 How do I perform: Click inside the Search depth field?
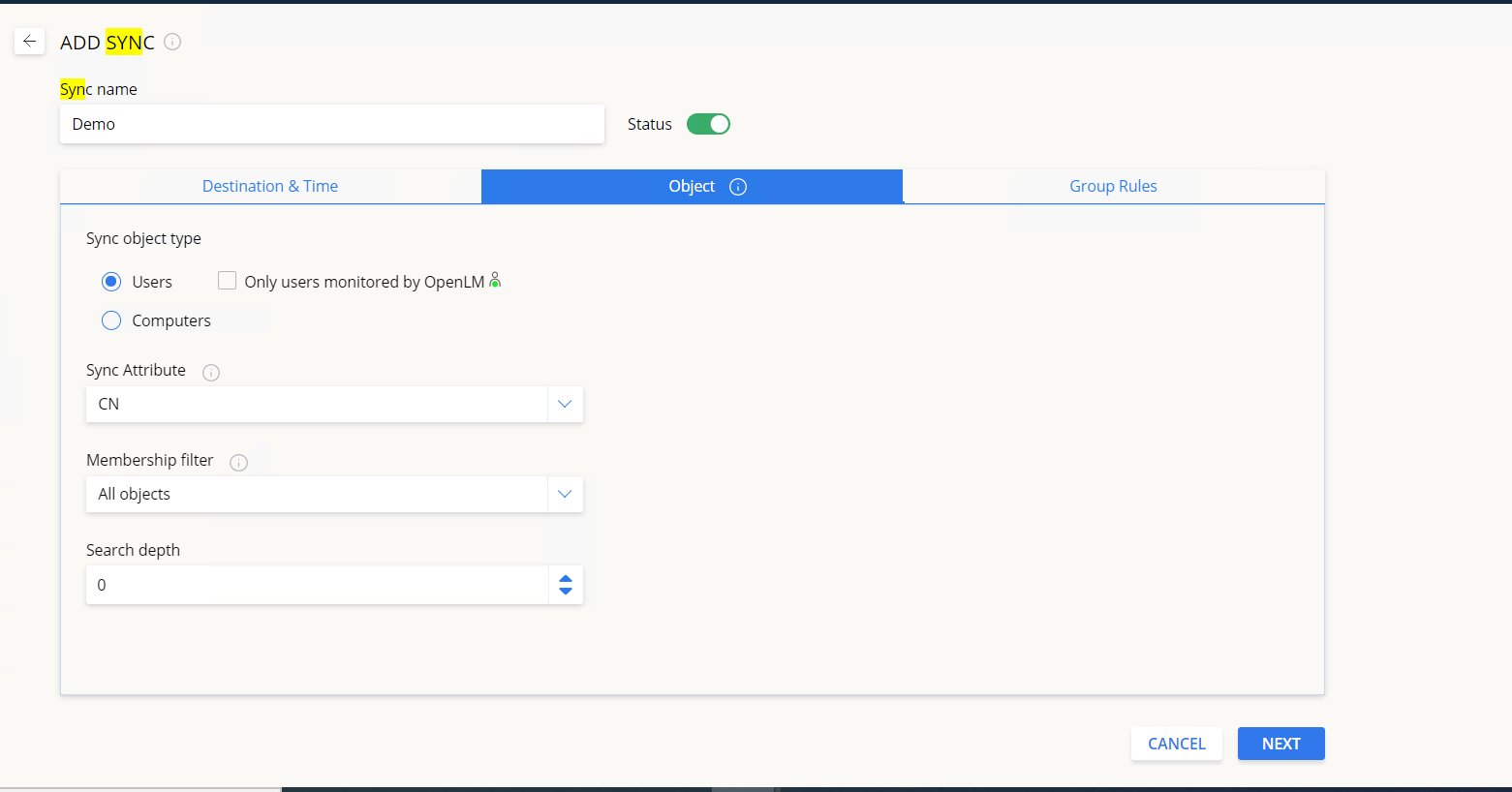coord(317,585)
